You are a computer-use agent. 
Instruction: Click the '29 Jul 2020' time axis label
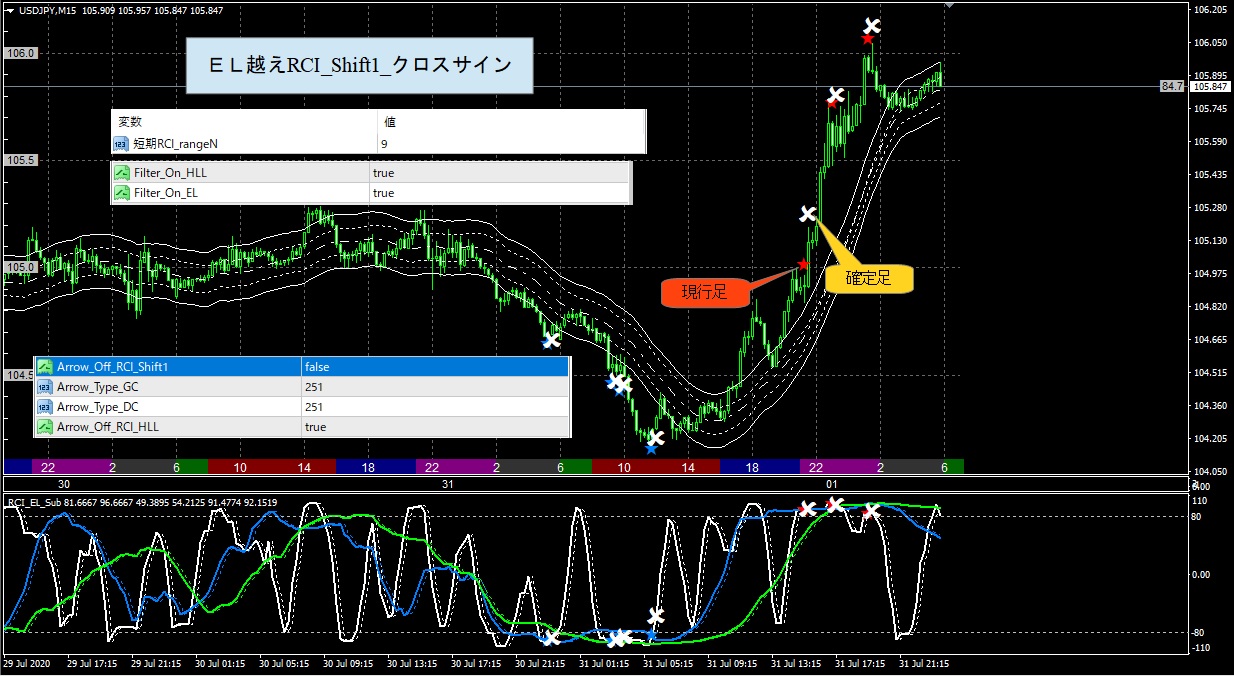coord(26,663)
